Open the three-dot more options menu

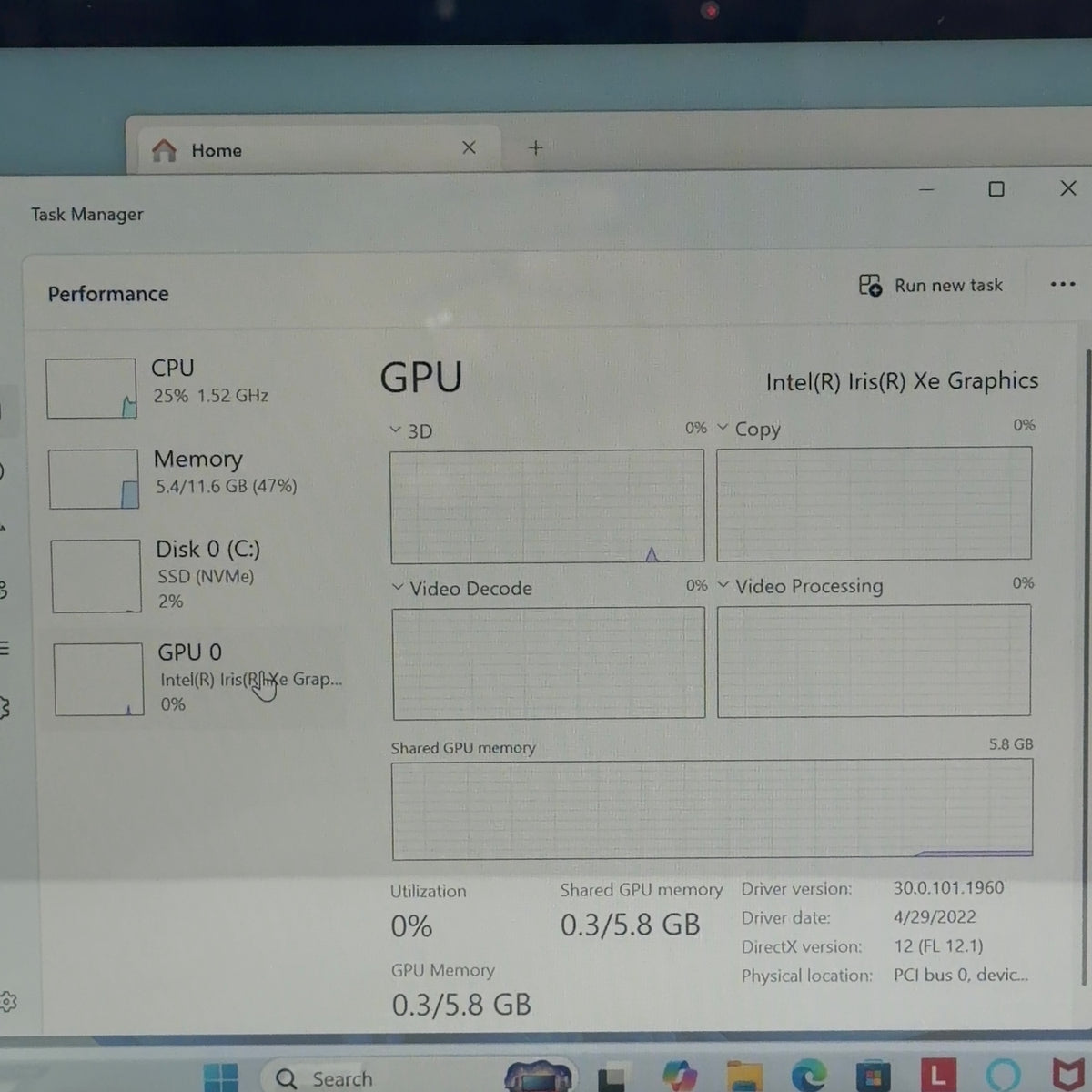(x=1062, y=284)
